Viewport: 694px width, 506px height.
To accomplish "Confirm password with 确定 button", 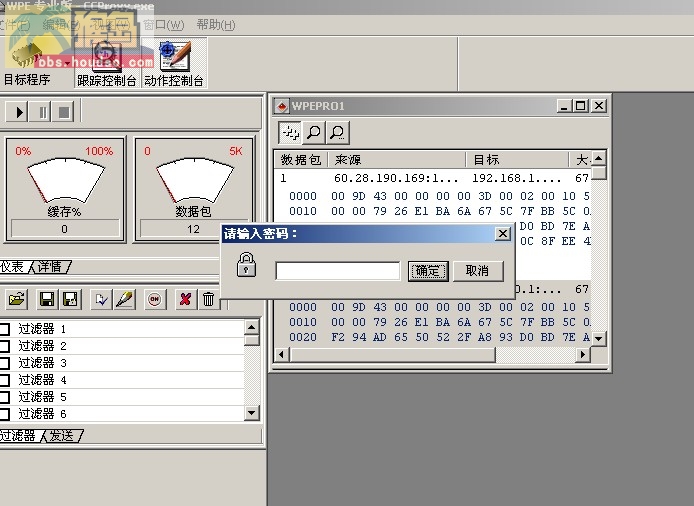I will coord(428,270).
